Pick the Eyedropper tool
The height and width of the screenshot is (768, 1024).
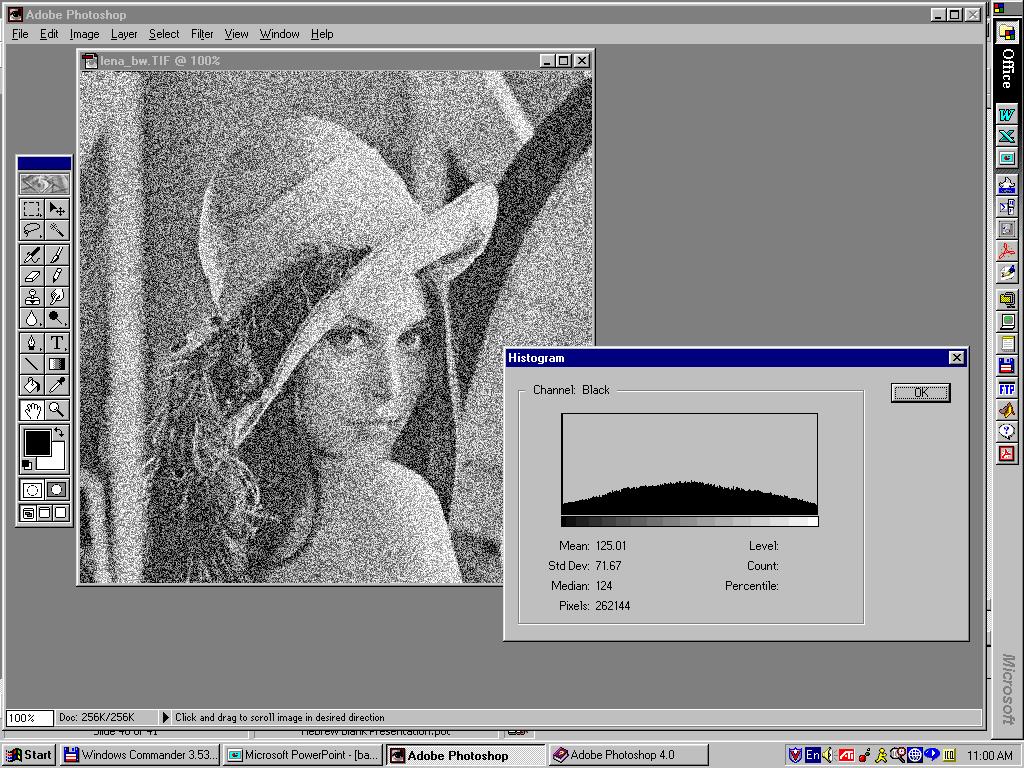coord(57,385)
